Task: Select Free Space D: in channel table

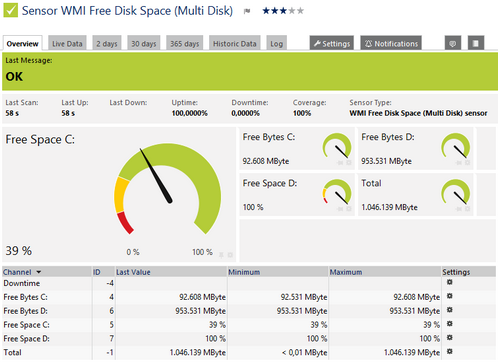Action: (26, 339)
